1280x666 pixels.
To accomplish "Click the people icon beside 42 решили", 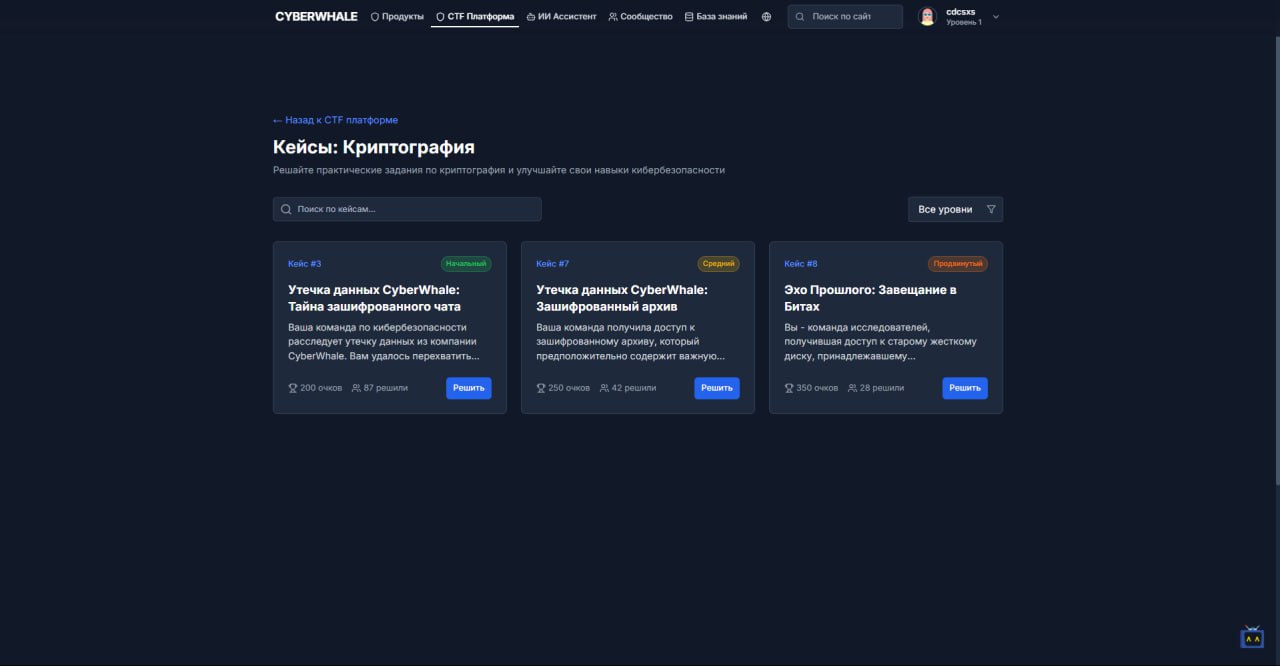I will click(604, 388).
